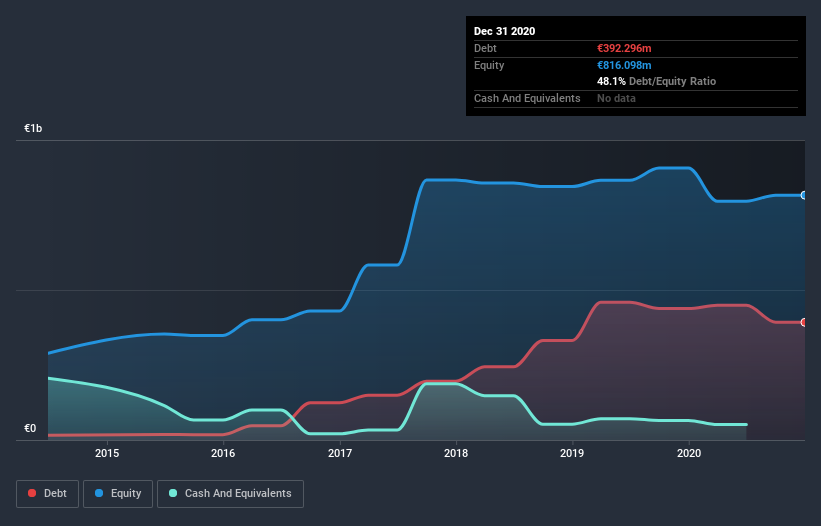Viewport: 821px width, 526px height.
Task: Click the tooltip Debt row label
Action: (485, 48)
